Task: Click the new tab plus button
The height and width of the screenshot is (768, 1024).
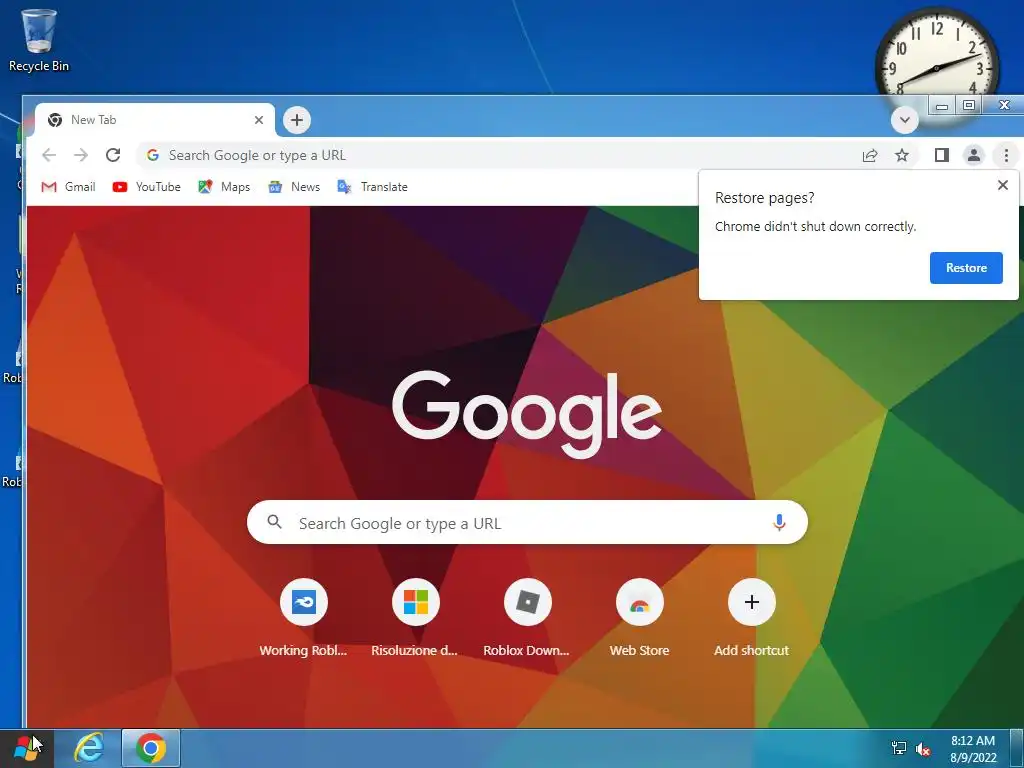Action: point(296,120)
